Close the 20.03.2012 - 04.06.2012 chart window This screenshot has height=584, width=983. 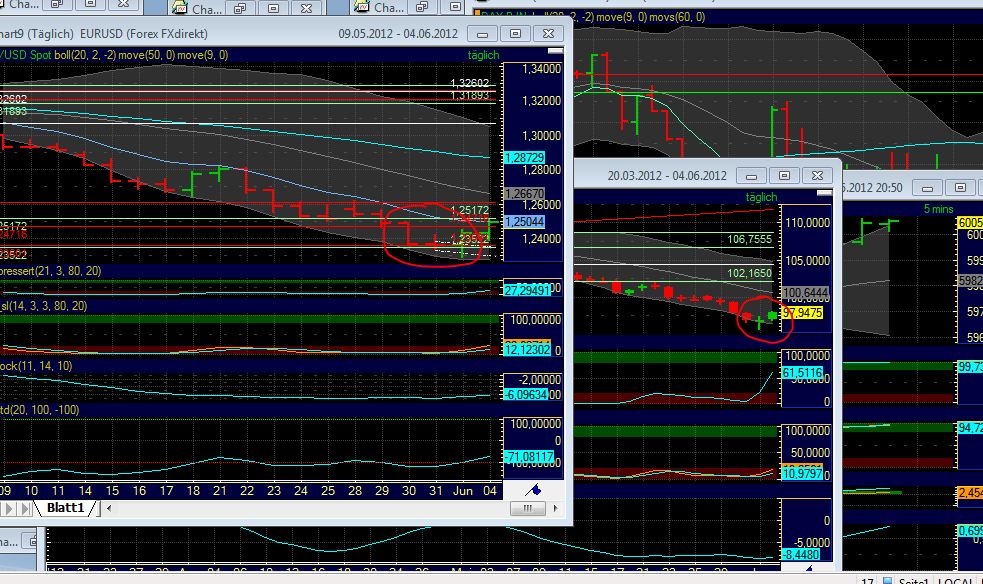(x=817, y=175)
